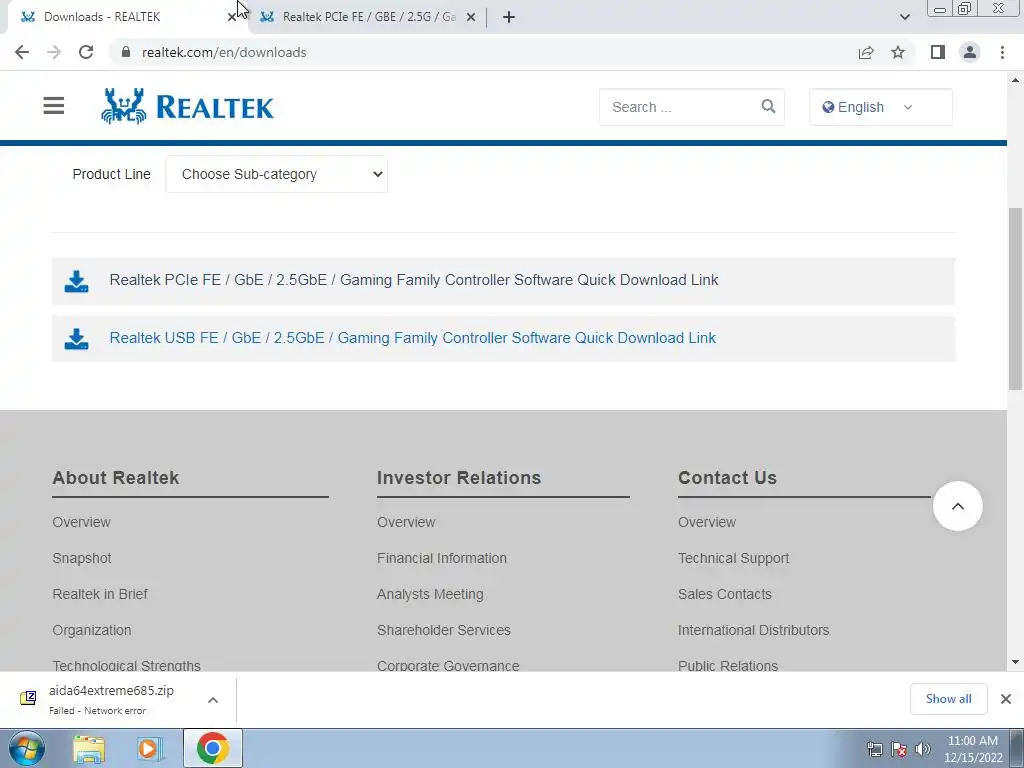Open Overview under Contact Us
Image resolution: width=1024 pixels, height=768 pixels.
pyautogui.click(x=707, y=522)
